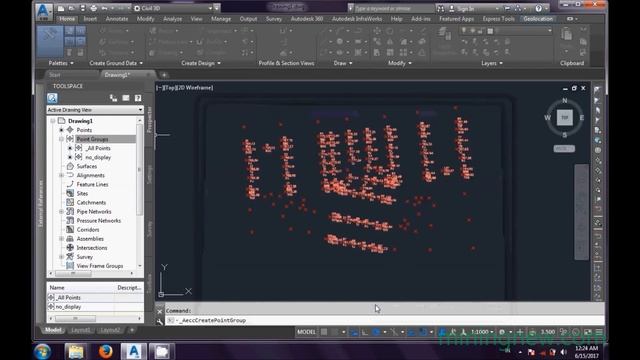
Task: Switch to the Start file tab
Action: point(55,75)
